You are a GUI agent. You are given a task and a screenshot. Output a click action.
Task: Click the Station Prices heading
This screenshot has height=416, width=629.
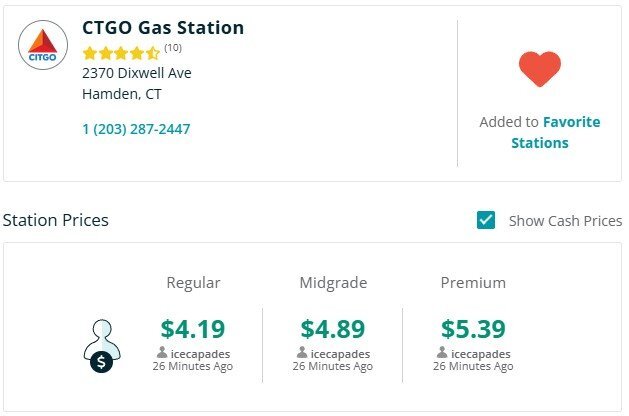(56, 220)
